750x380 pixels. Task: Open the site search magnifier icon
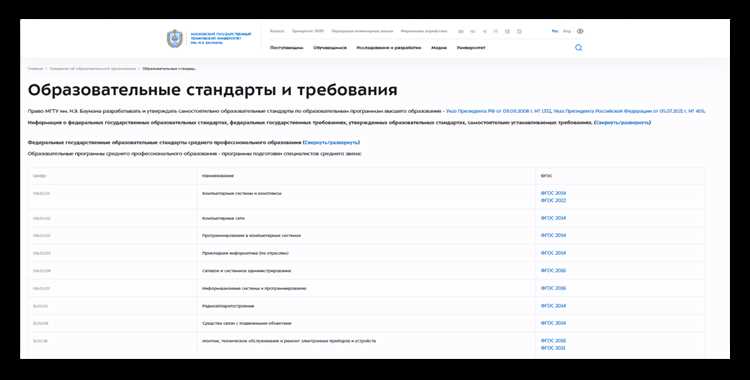(x=578, y=47)
